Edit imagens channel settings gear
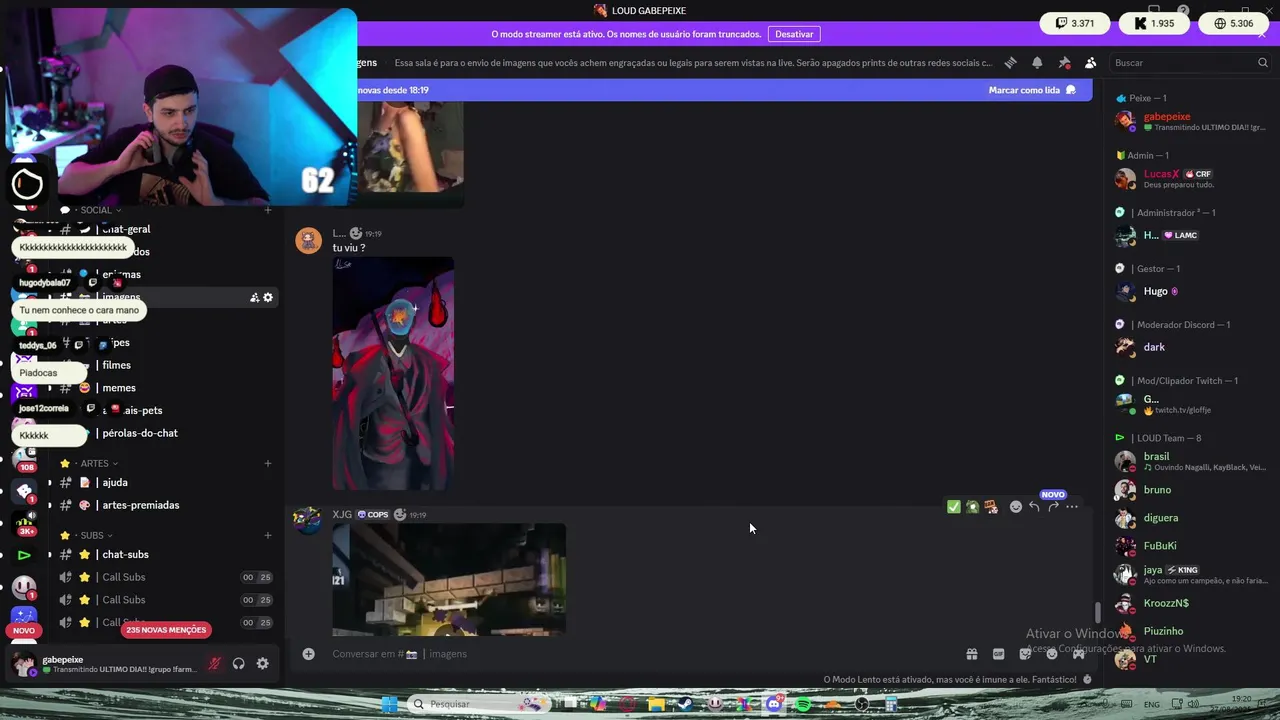This screenshot has width=1280, height=720. [268, 297]
